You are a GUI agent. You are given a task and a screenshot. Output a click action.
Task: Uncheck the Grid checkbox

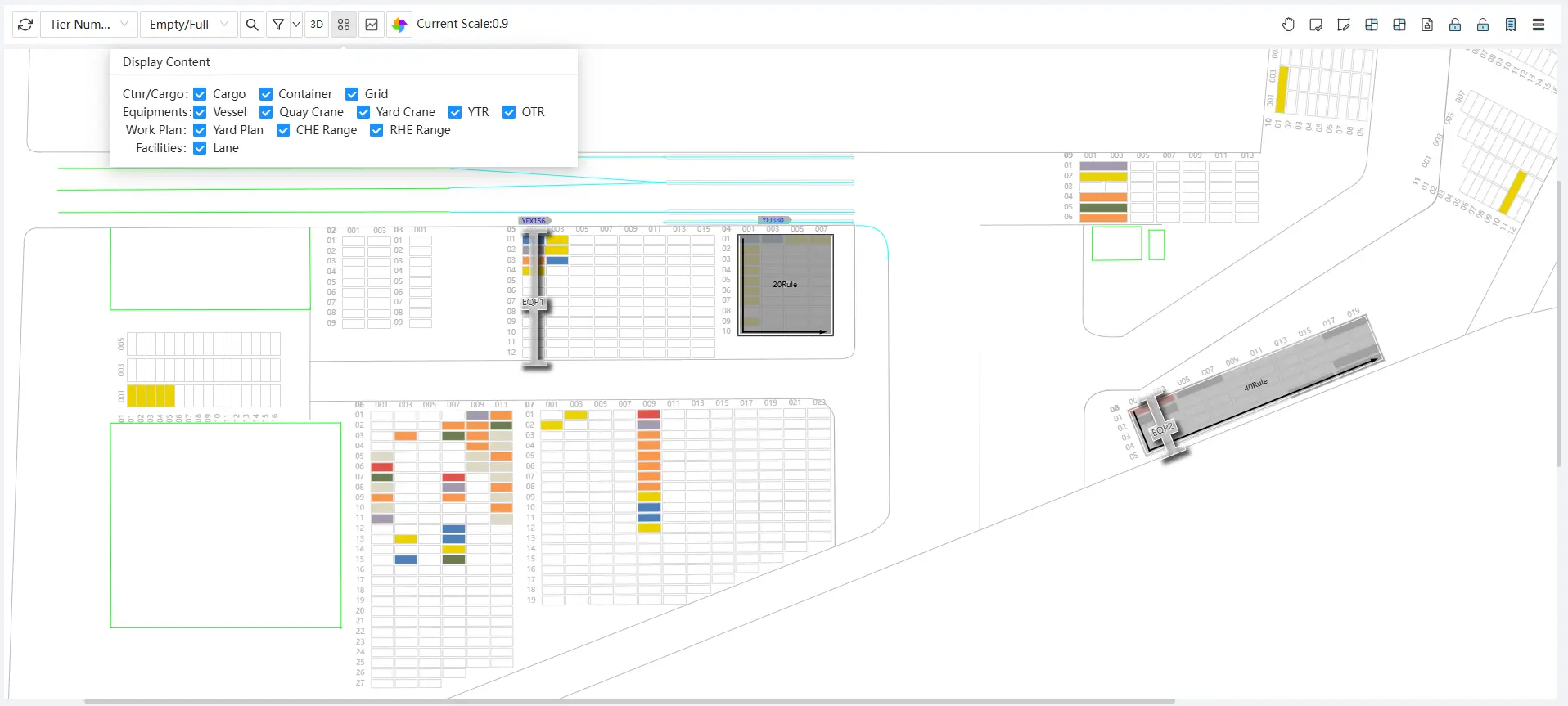coord(352,94)
